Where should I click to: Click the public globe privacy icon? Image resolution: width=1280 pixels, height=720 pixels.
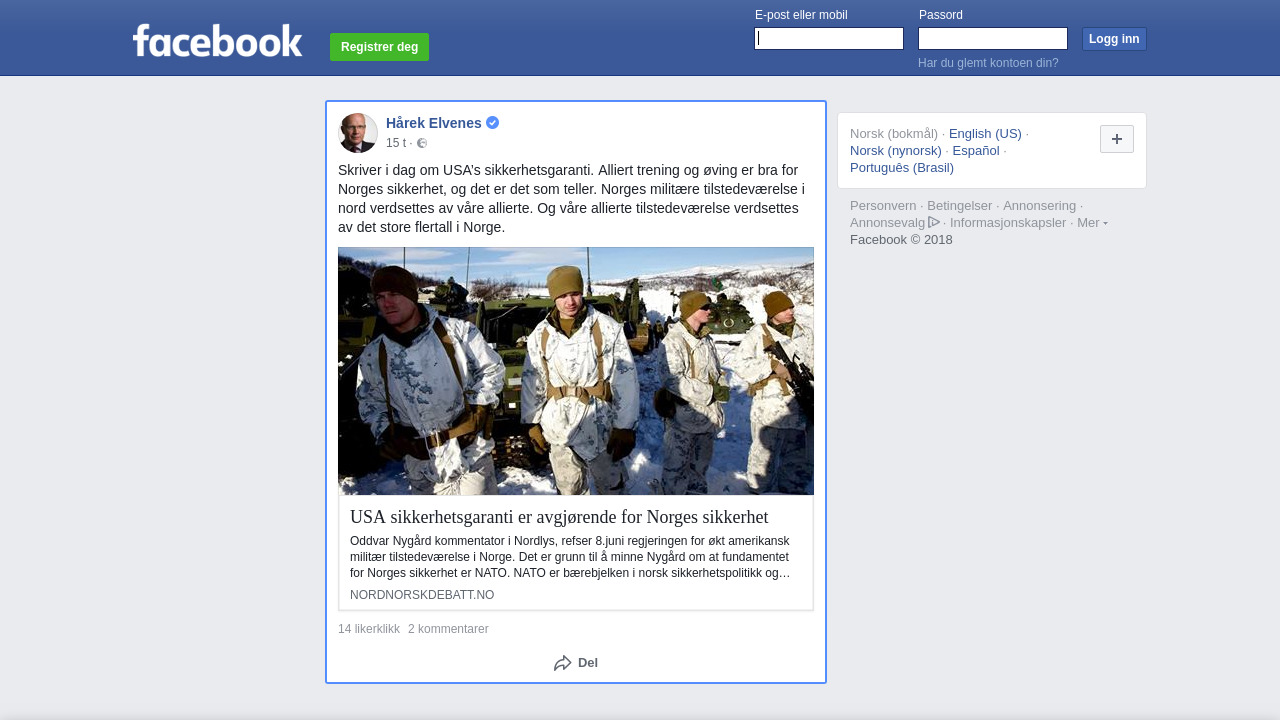click(422, 143)
